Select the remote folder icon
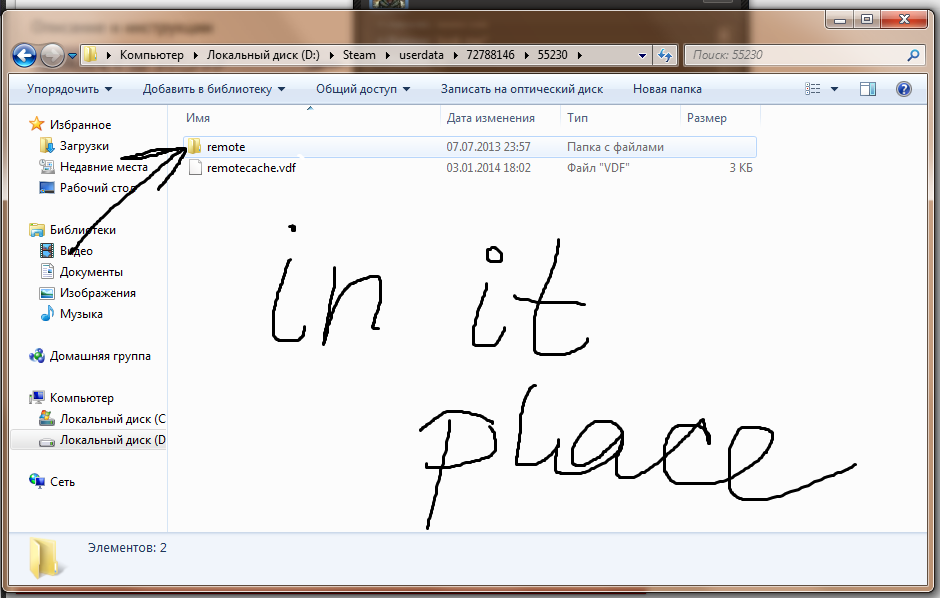 195,147
